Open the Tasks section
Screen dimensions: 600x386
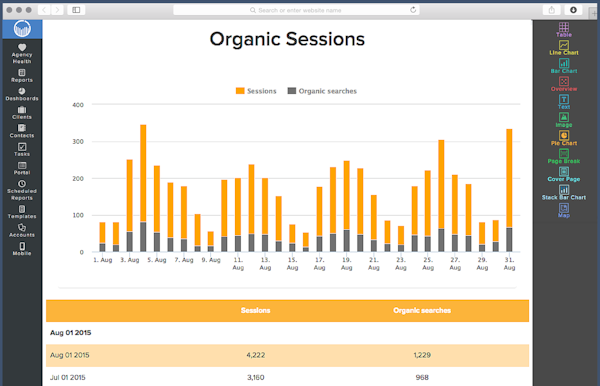22,149
